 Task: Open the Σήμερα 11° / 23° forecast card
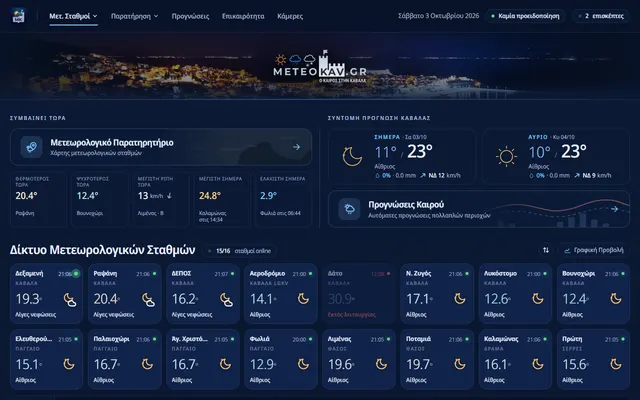[x=402, y=156]
